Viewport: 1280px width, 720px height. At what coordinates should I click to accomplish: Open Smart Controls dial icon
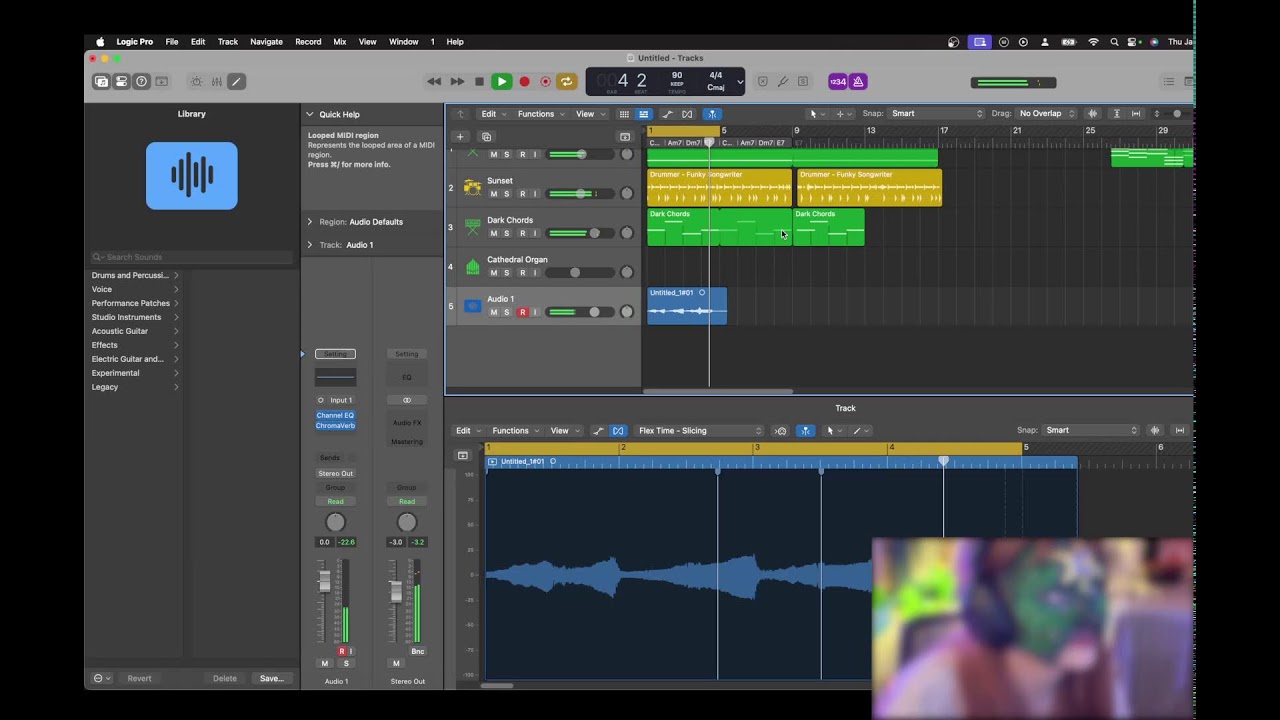pos(196,82)
